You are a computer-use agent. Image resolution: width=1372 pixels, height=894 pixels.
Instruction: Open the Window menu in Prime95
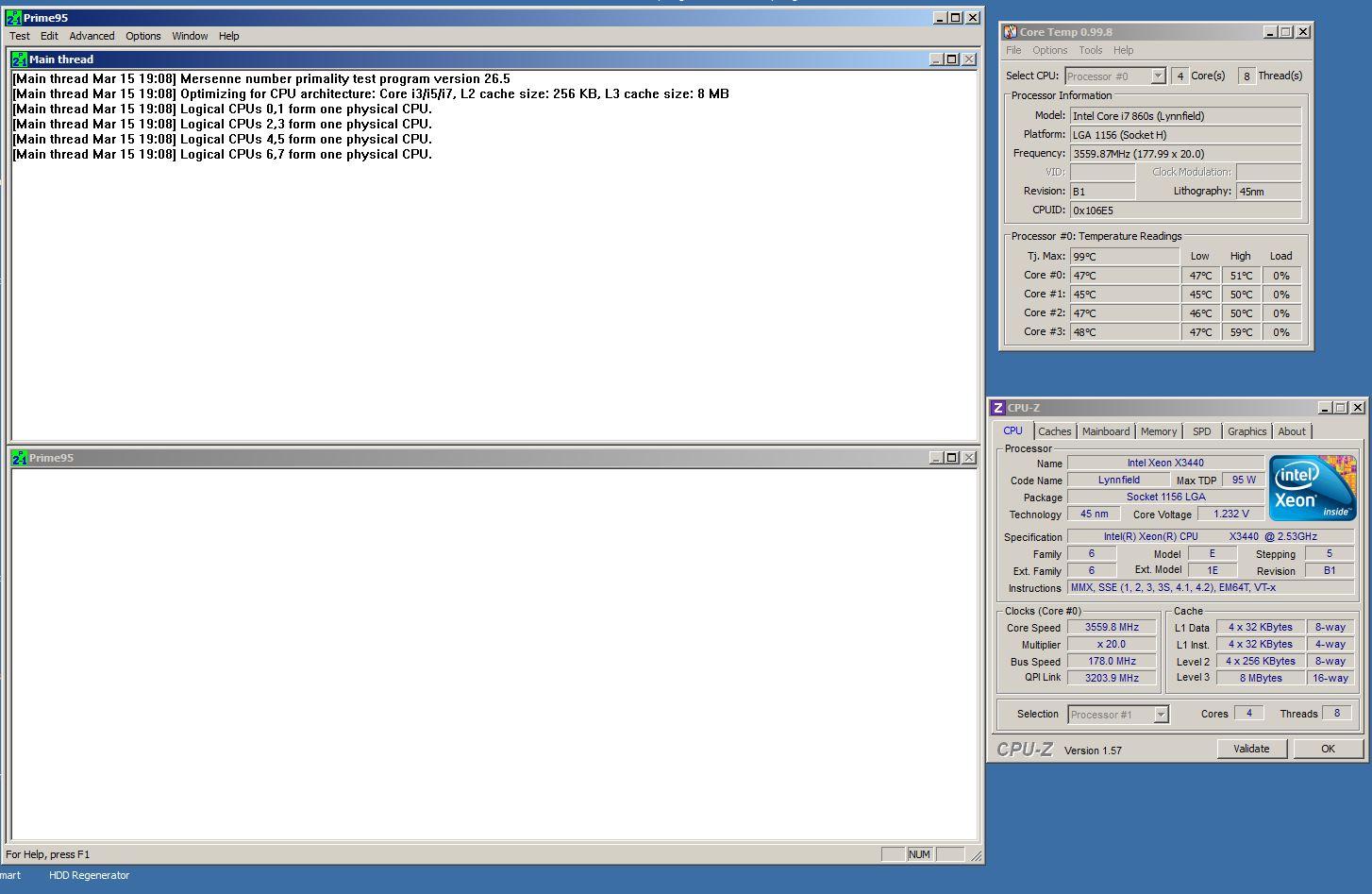(x=190, y=36)
